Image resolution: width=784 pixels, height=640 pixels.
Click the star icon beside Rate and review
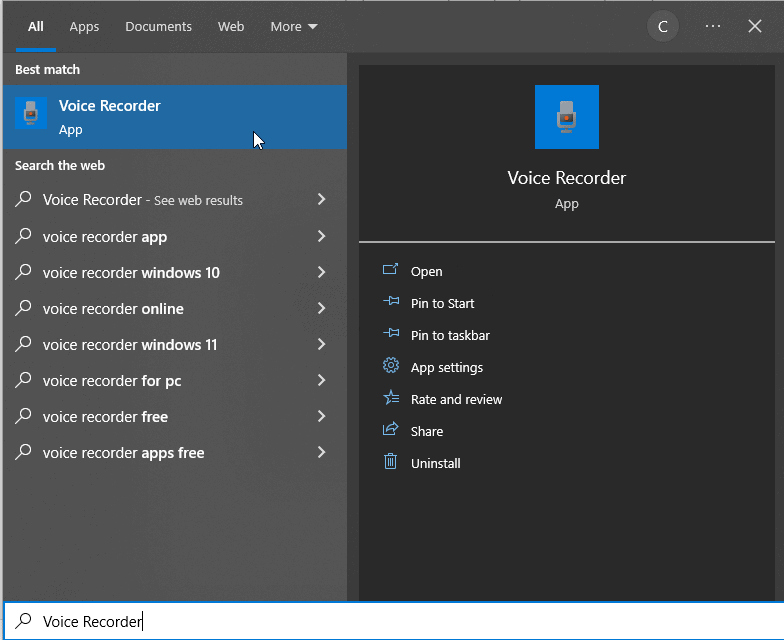click(391, 398)
